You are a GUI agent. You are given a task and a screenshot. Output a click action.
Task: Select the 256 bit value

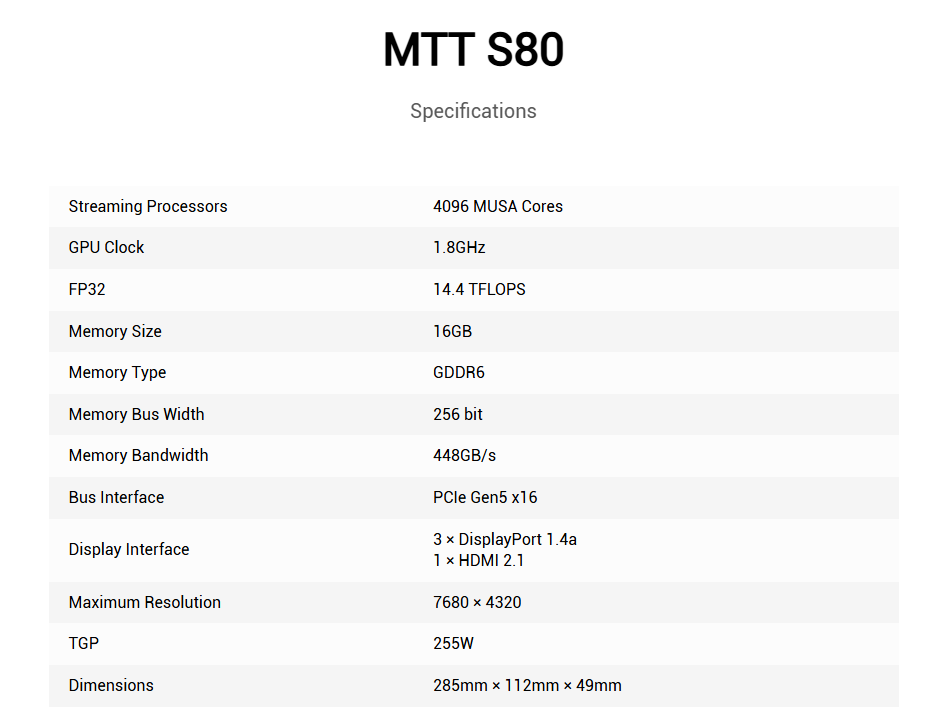[x=458, y=414]
